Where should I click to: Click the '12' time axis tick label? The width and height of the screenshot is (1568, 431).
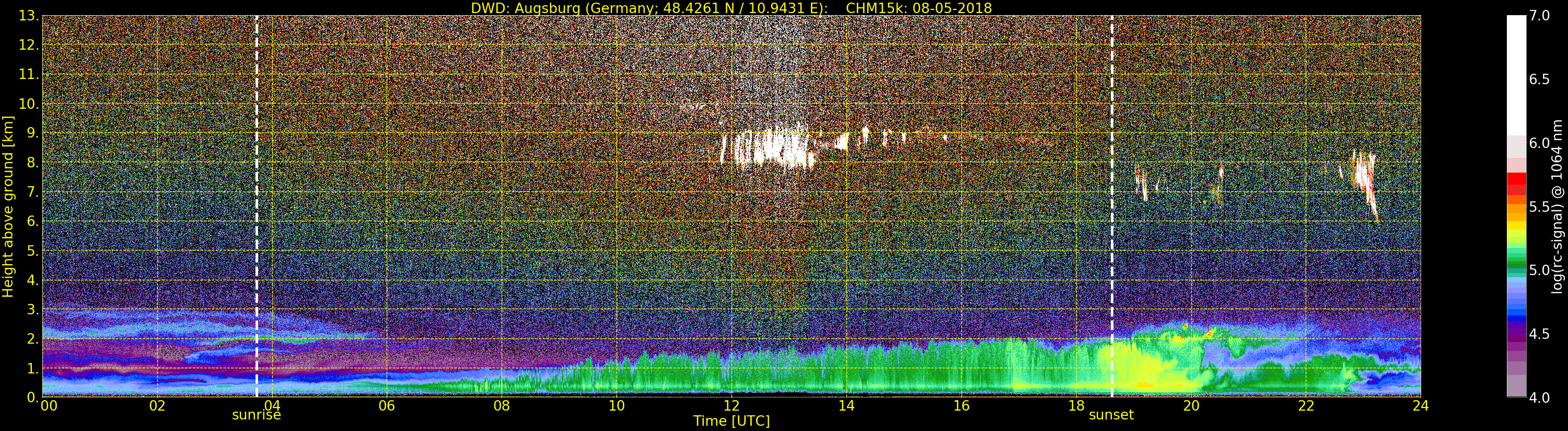[x=731, y=406]
